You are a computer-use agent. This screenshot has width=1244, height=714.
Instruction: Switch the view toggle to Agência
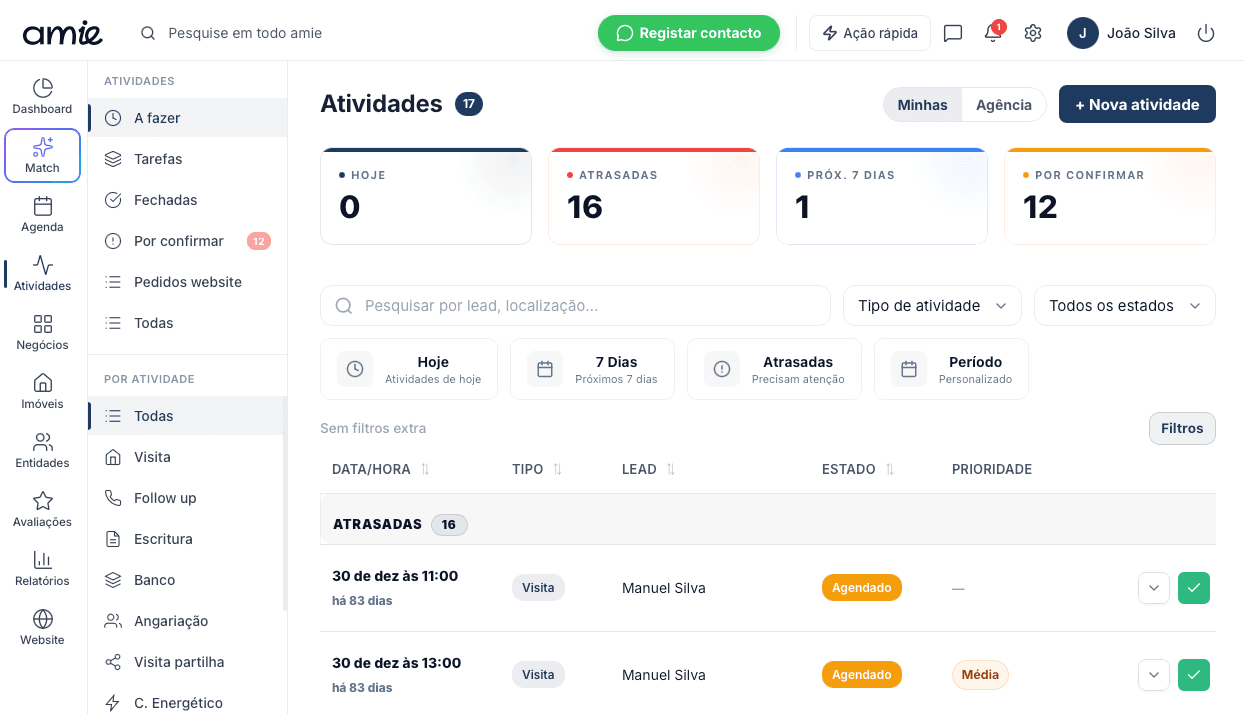point(1003,105)
